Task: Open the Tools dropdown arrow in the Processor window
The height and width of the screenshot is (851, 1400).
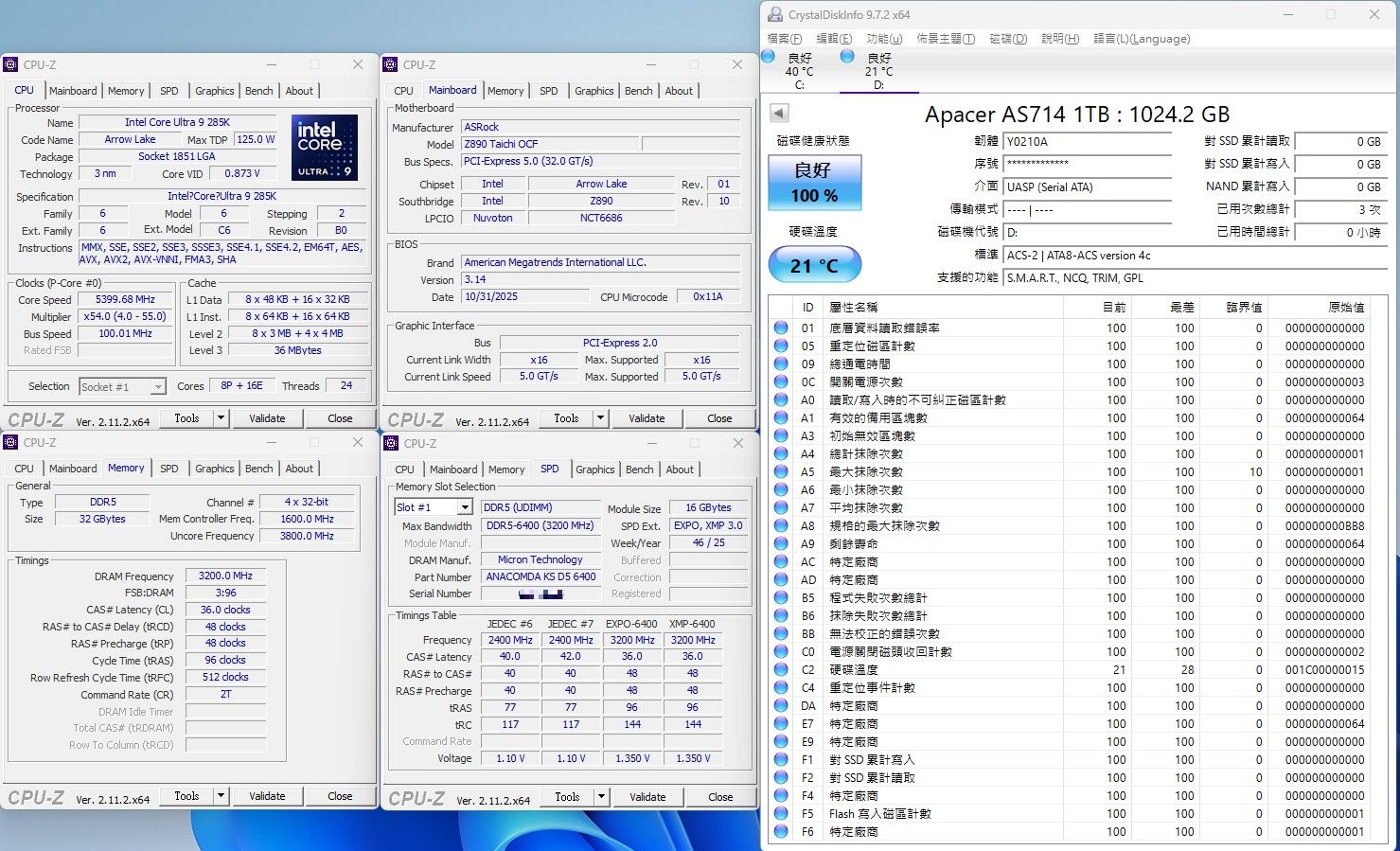Action: pos(221,417)
